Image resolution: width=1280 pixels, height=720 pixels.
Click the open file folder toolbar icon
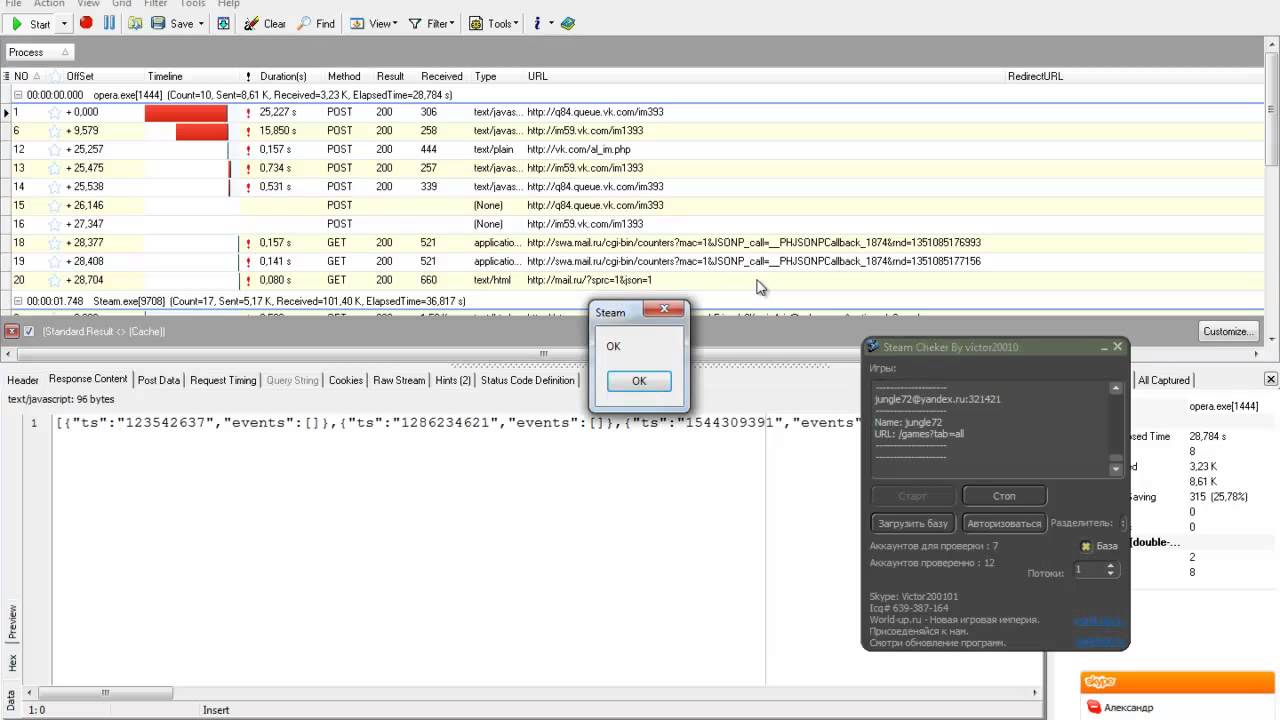point(135,23)
